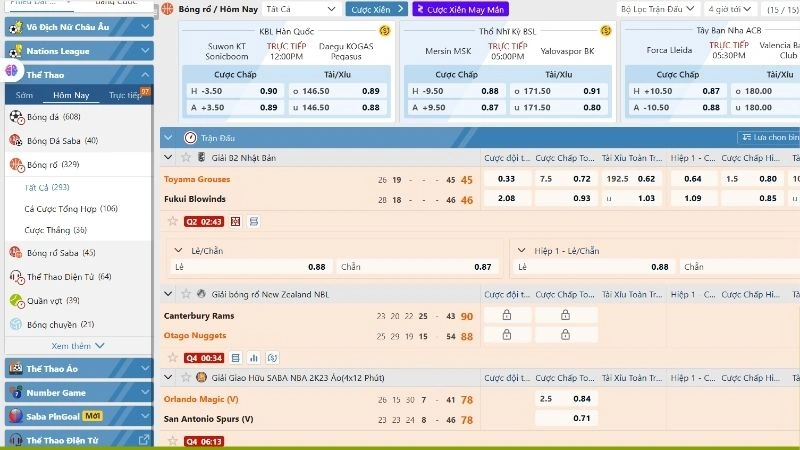Favorite the SABA NBA 2K23 league star
Image resolution: width=800 pixels, height=450 pixels.
click(186, 378)
